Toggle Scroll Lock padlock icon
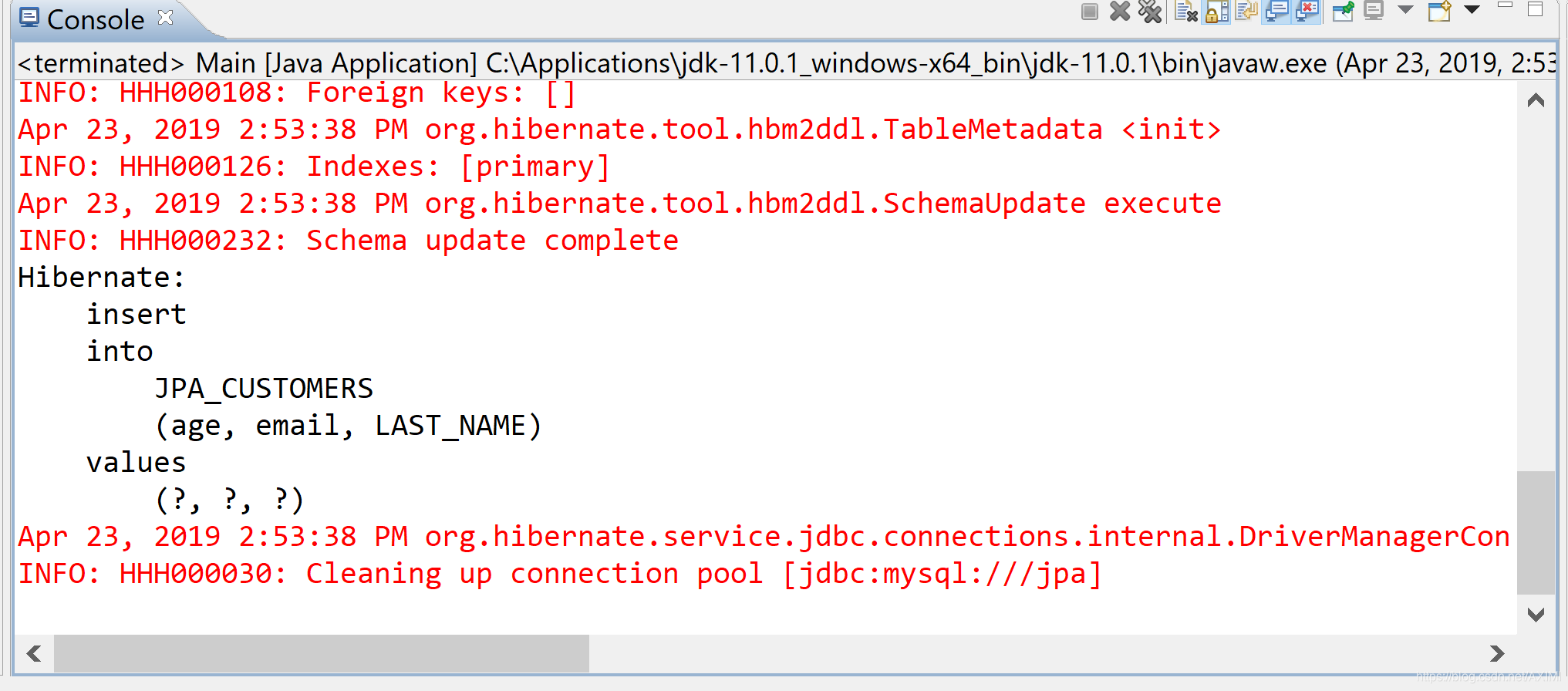 (x=1217, y=12)
